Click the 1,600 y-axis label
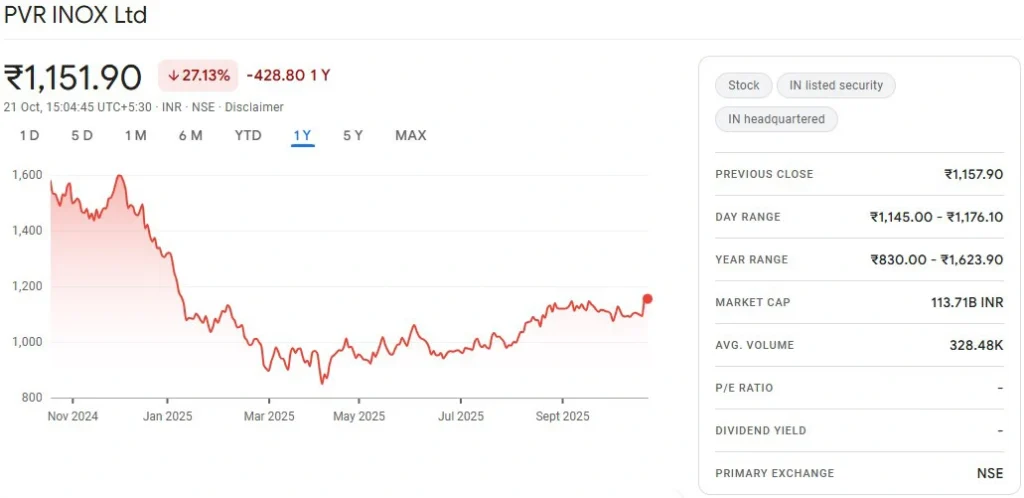 27,175
